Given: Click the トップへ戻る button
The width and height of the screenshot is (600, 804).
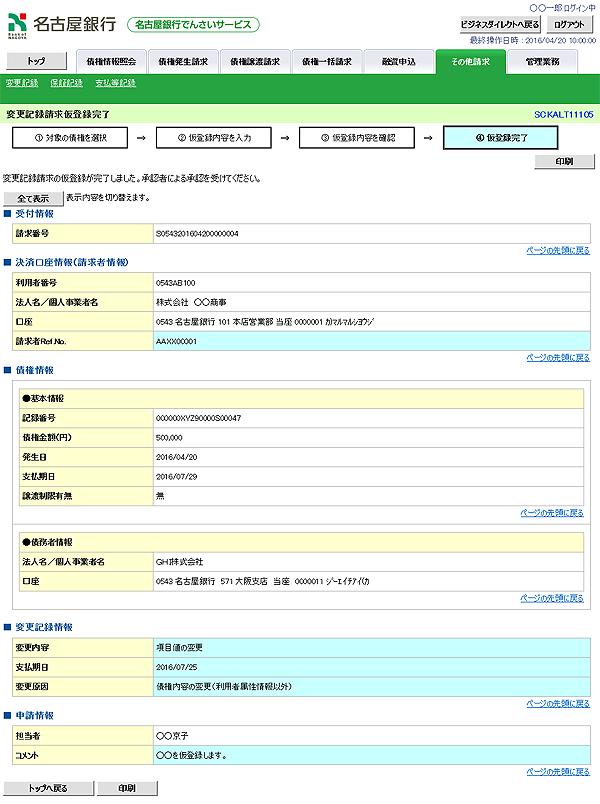Looking at the screenshot, I should point(48,789).
